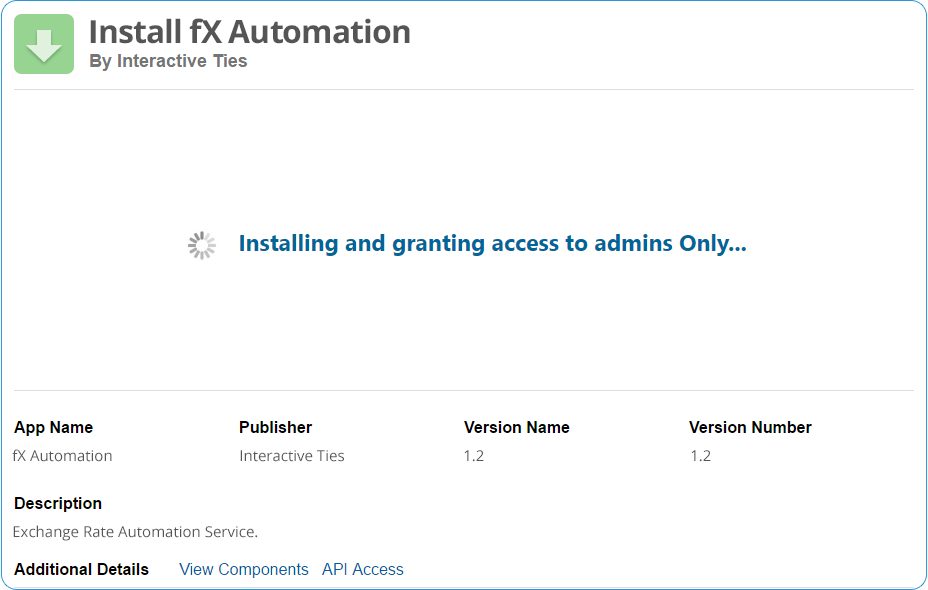The width and height of the screenshot is (928, 590).
Task: Click the loading spinner icon
Action: point(202,245)
